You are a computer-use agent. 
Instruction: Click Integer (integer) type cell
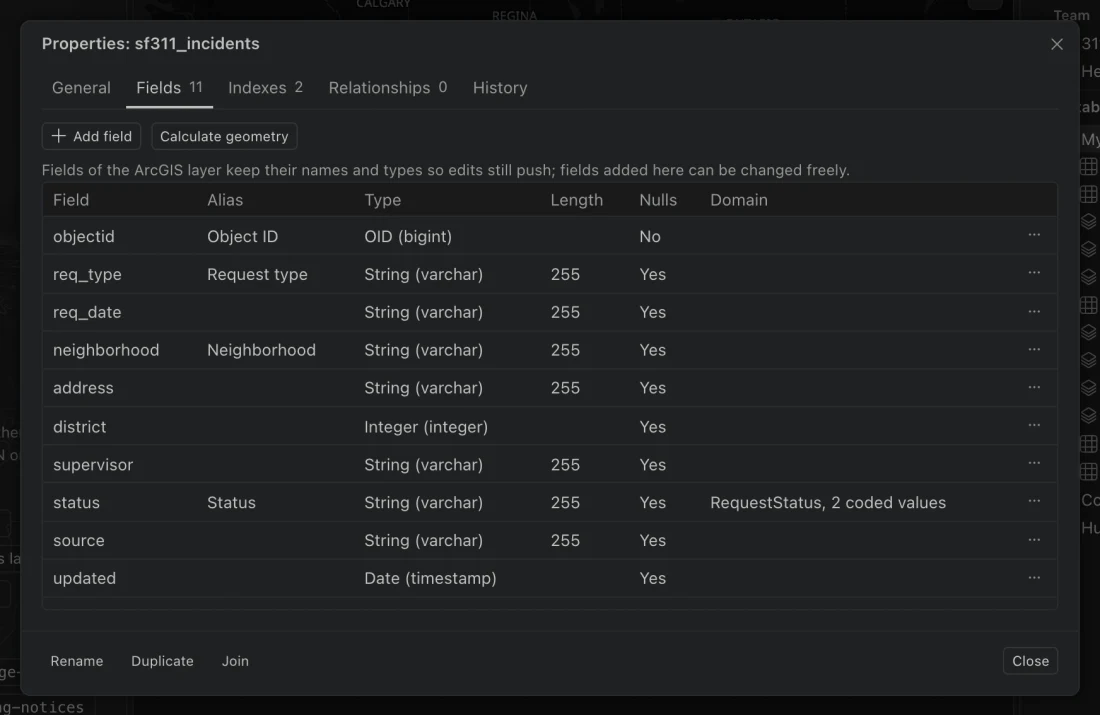426,427
